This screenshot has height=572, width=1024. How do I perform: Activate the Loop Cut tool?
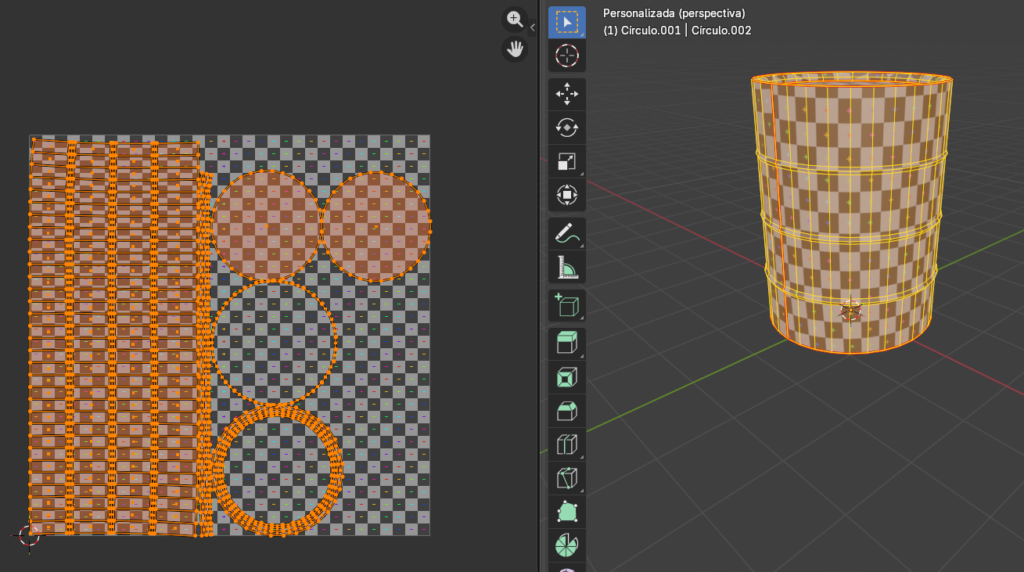(x=567, y=445)
